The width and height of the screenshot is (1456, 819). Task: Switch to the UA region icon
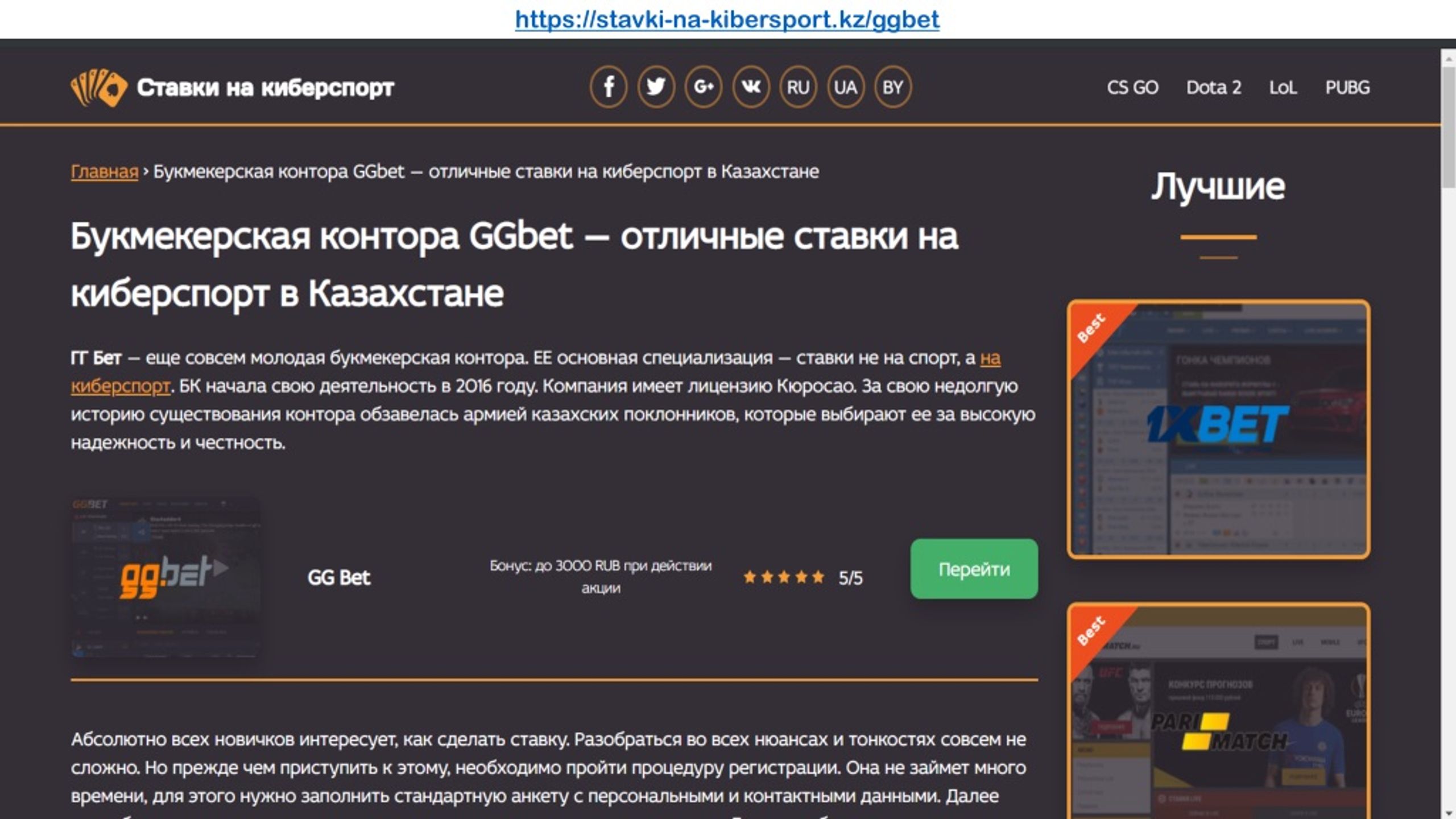[x=845, y=87]
